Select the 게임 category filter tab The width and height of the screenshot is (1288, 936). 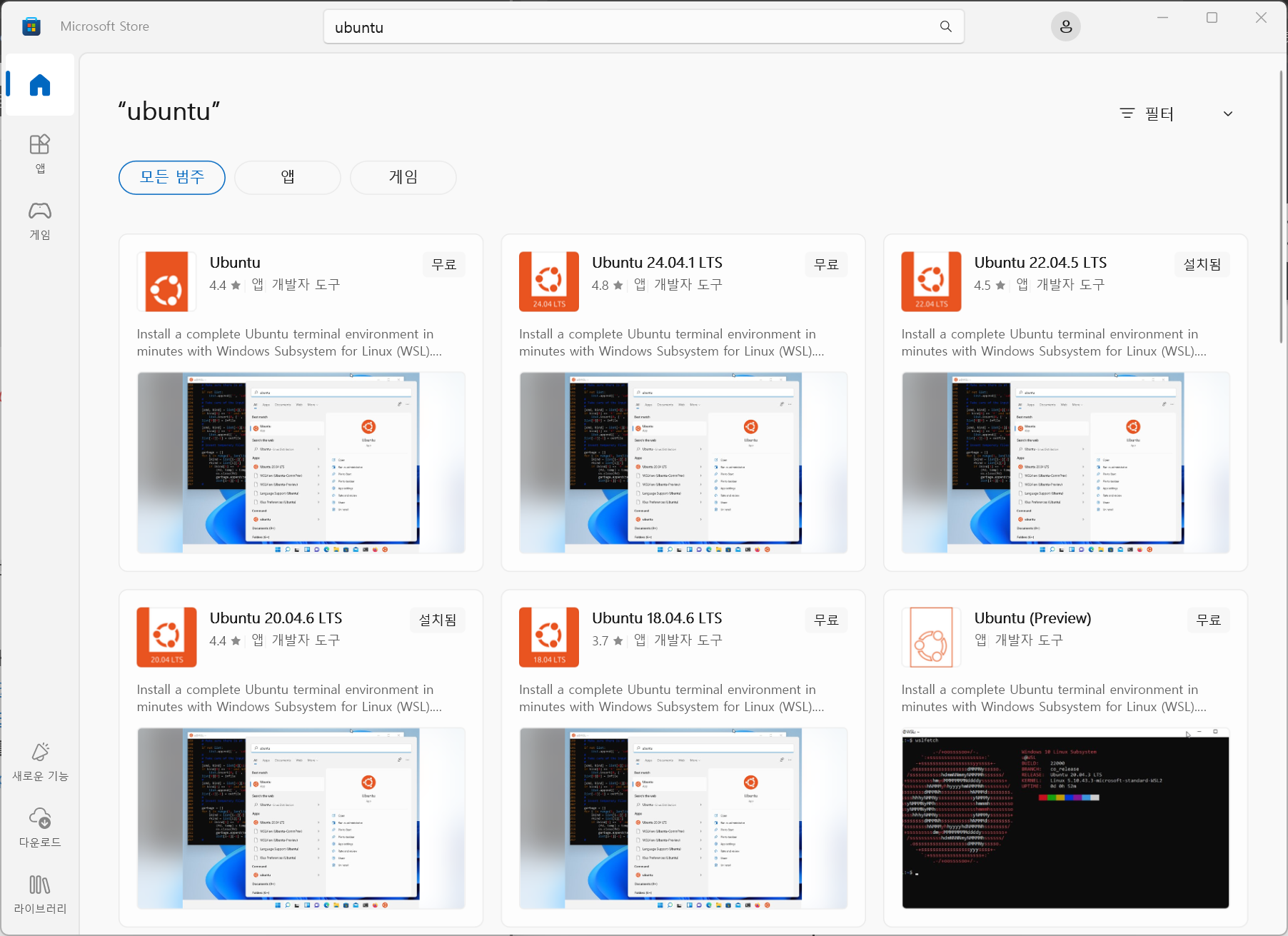pyautogui.click(x=403, y=177)
